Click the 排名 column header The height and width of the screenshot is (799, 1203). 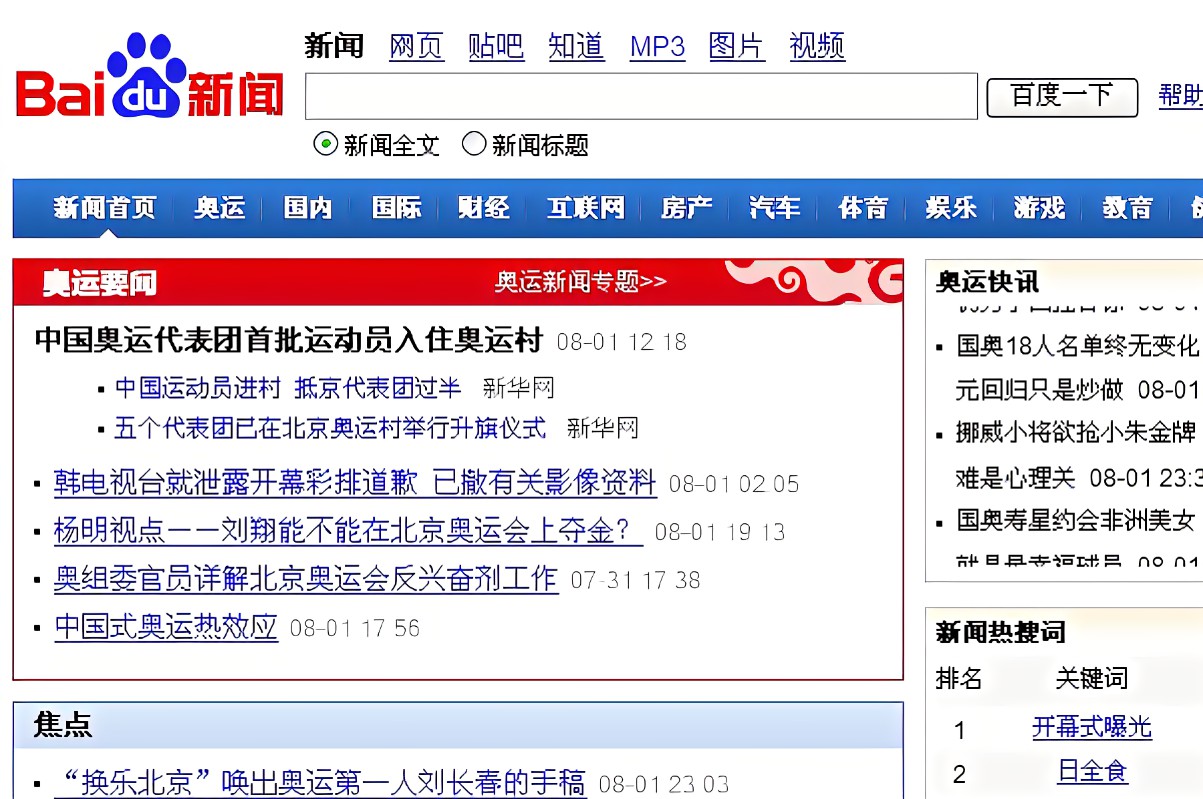tap(959, 679)
